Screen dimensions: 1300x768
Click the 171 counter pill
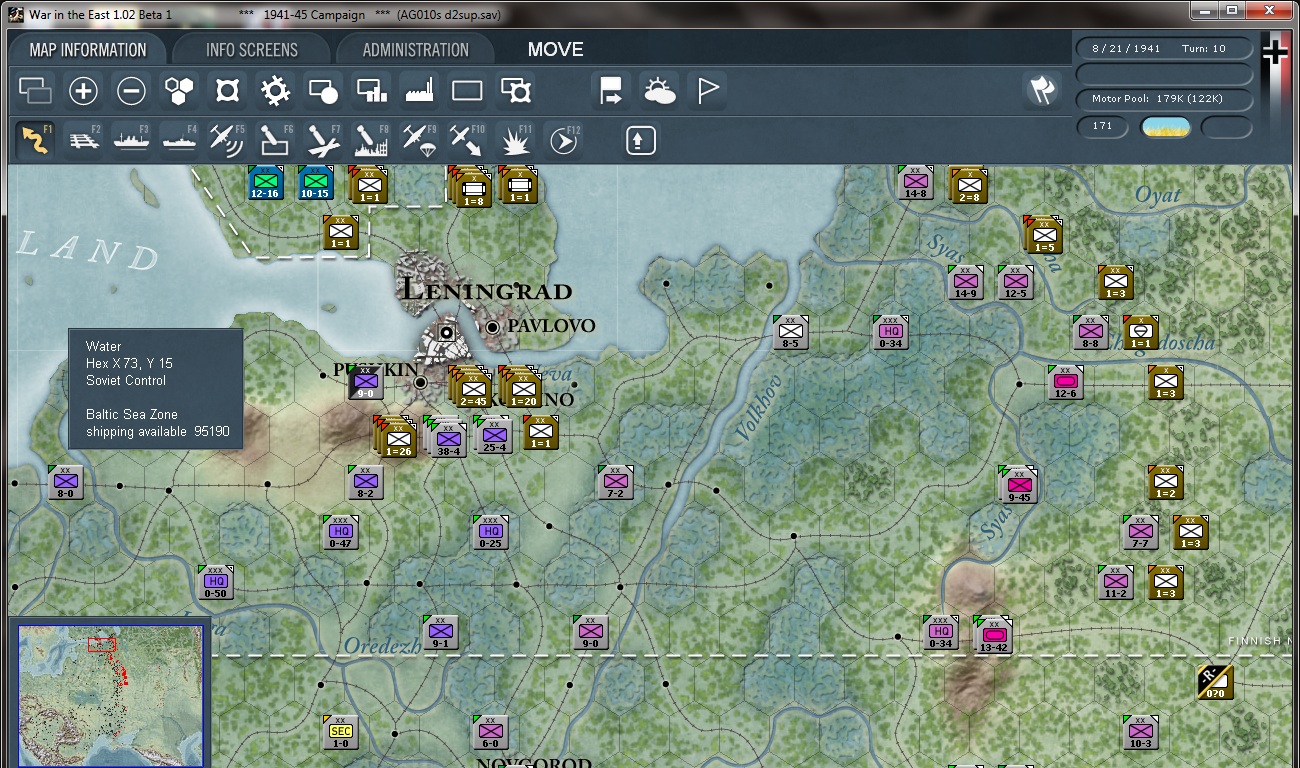(1102, 126)
